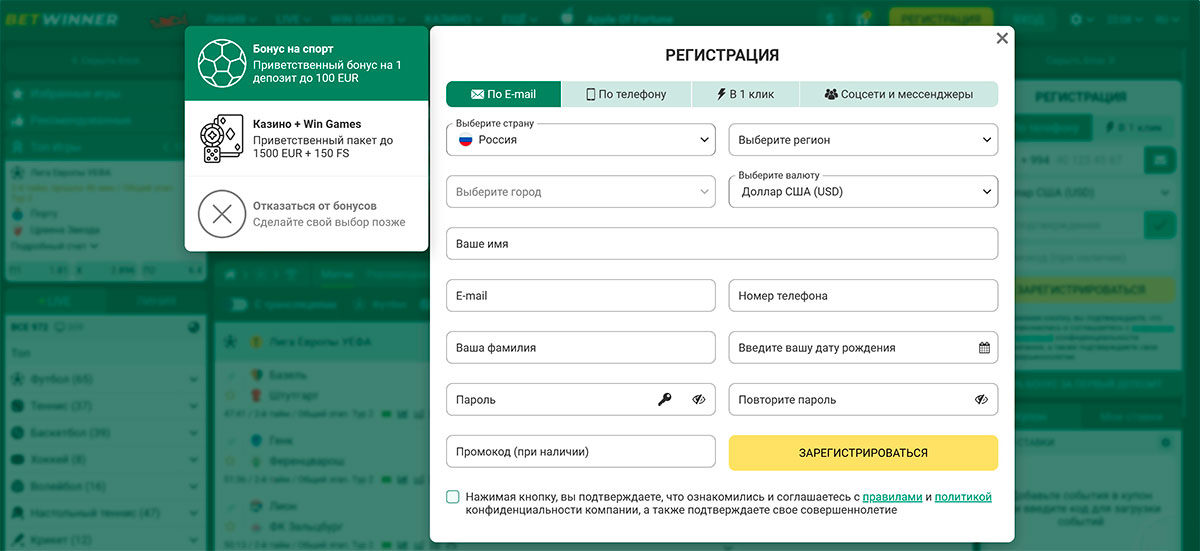Click the key icon to generate password

coord(665,400)
